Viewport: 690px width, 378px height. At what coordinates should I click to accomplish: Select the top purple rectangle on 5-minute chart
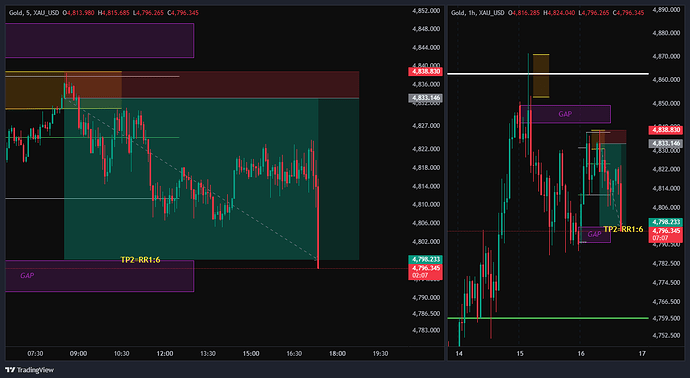(99, 40)
